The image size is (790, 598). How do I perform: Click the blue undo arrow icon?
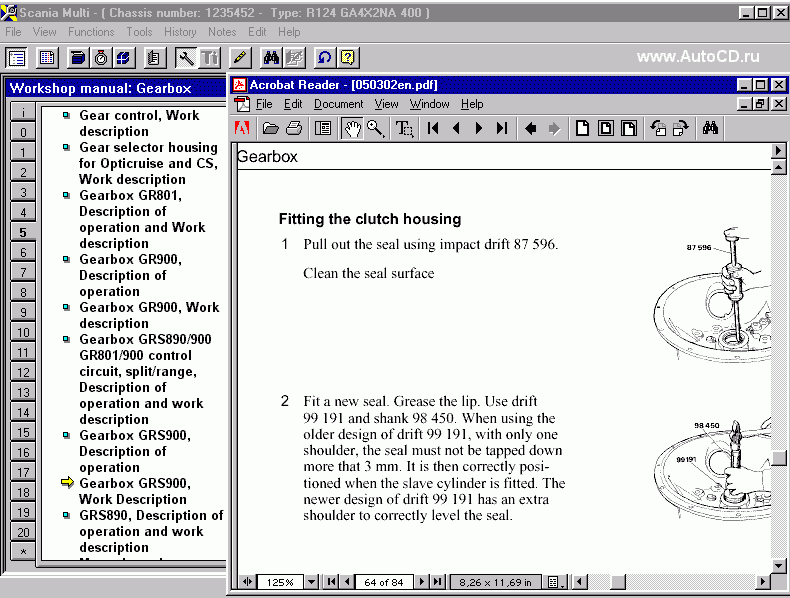click(x=324, y=58)
